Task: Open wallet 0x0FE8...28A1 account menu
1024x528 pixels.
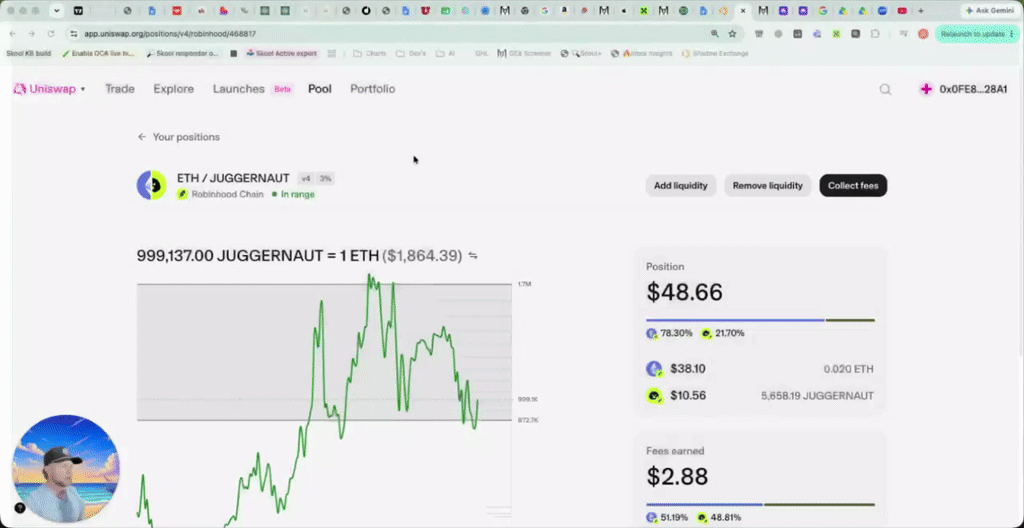Action: [x=963, y=90]
